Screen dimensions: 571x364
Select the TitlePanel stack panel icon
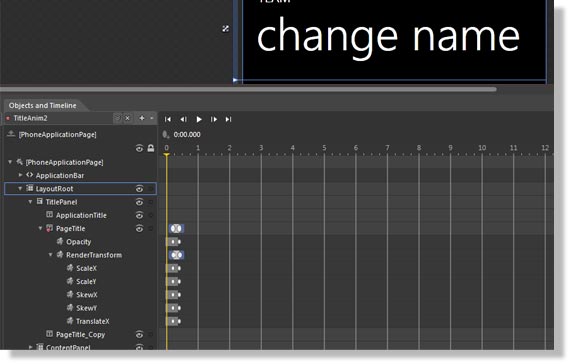pyautogui.click(x=40, y=201)
